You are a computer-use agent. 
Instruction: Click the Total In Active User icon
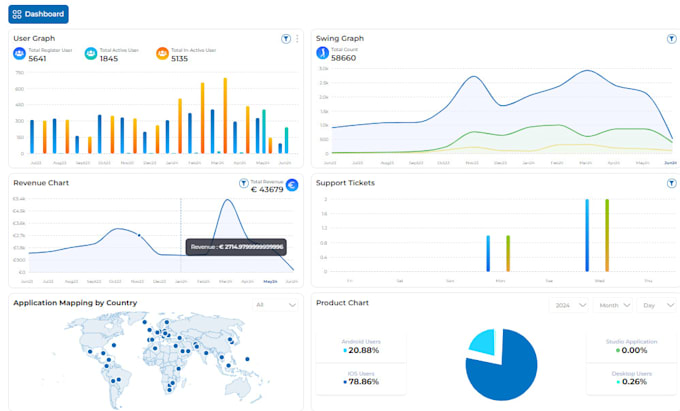[162, 54]
